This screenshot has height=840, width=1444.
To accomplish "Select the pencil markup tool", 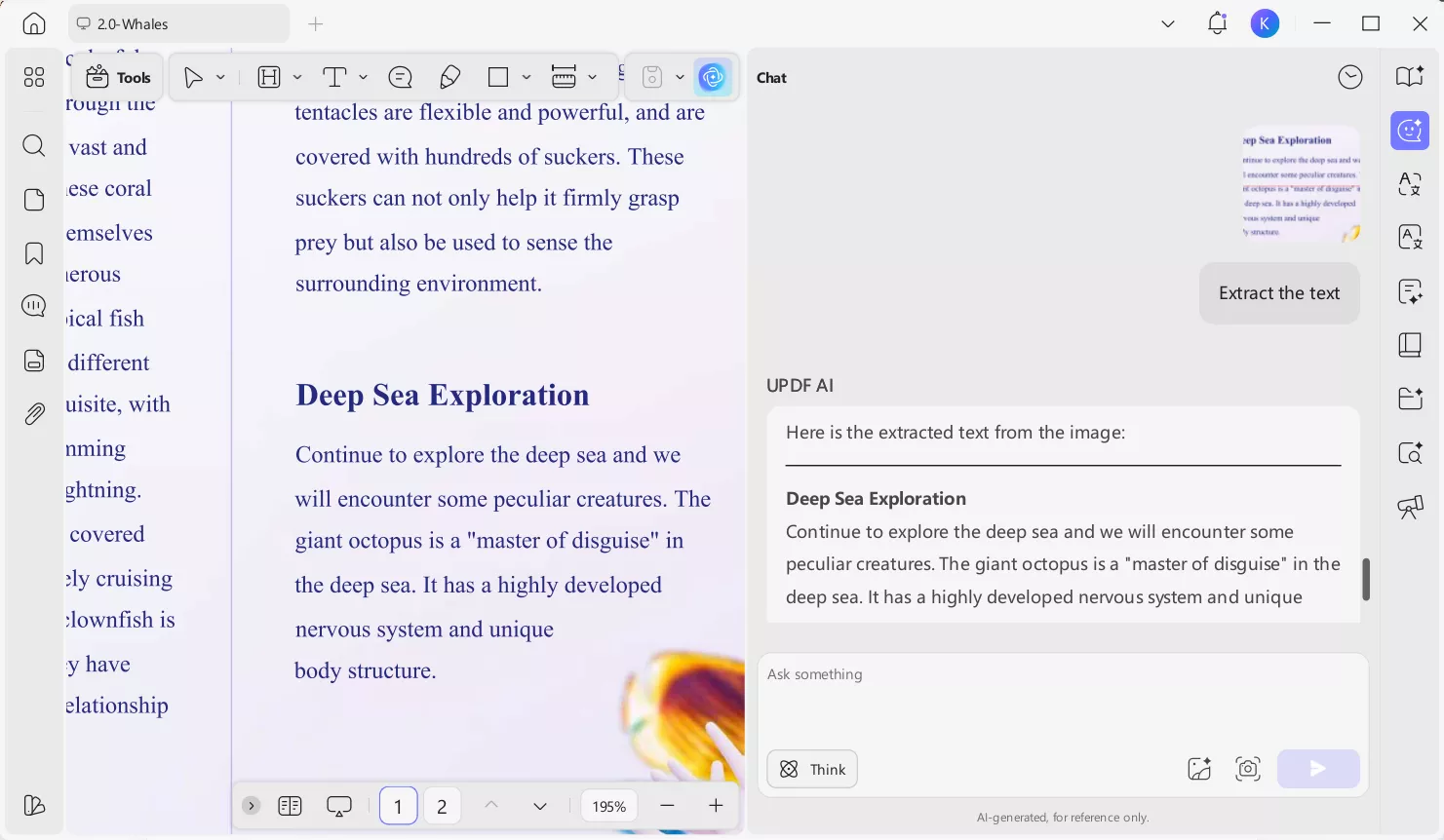I will point(449,77).
